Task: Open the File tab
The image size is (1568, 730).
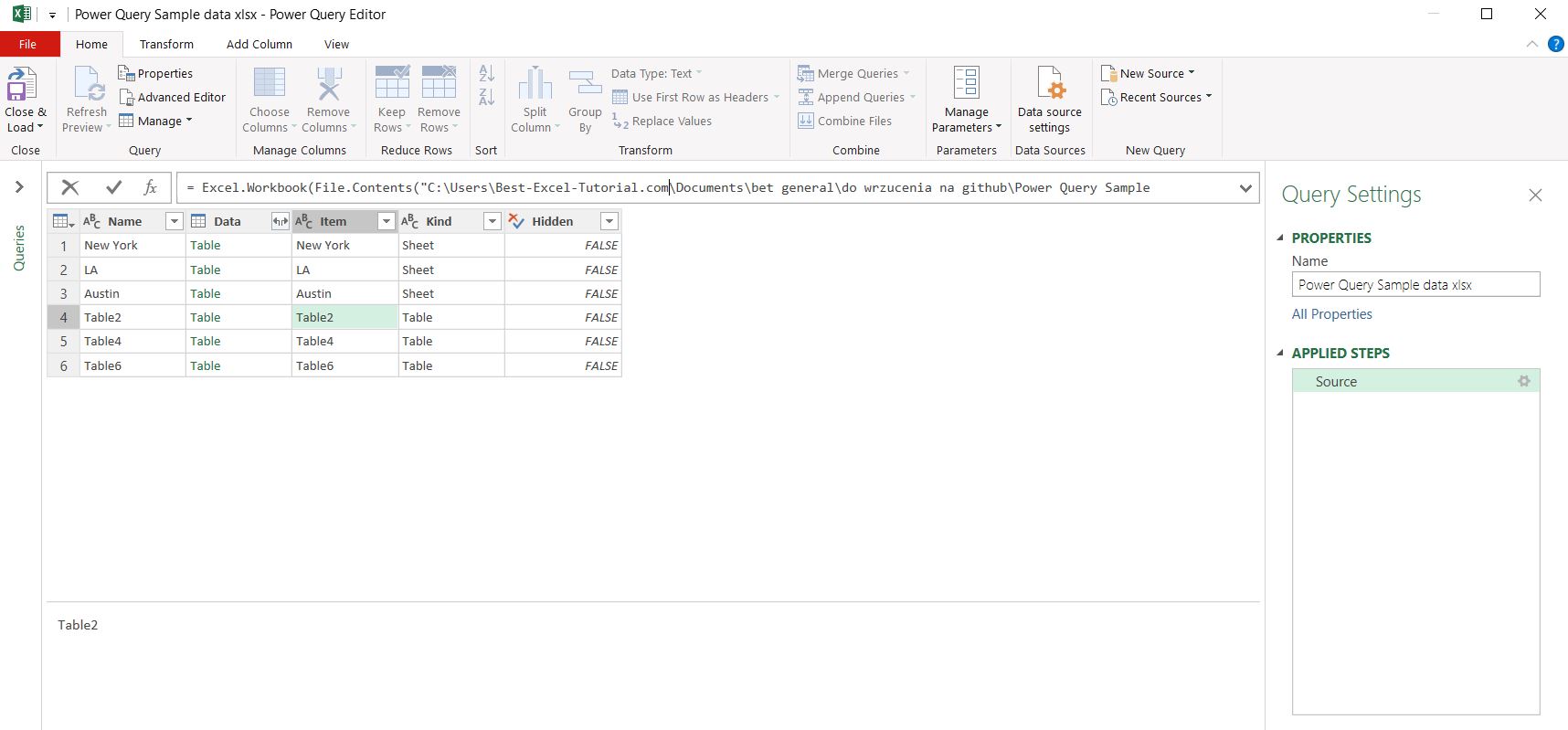Action: 28,44
